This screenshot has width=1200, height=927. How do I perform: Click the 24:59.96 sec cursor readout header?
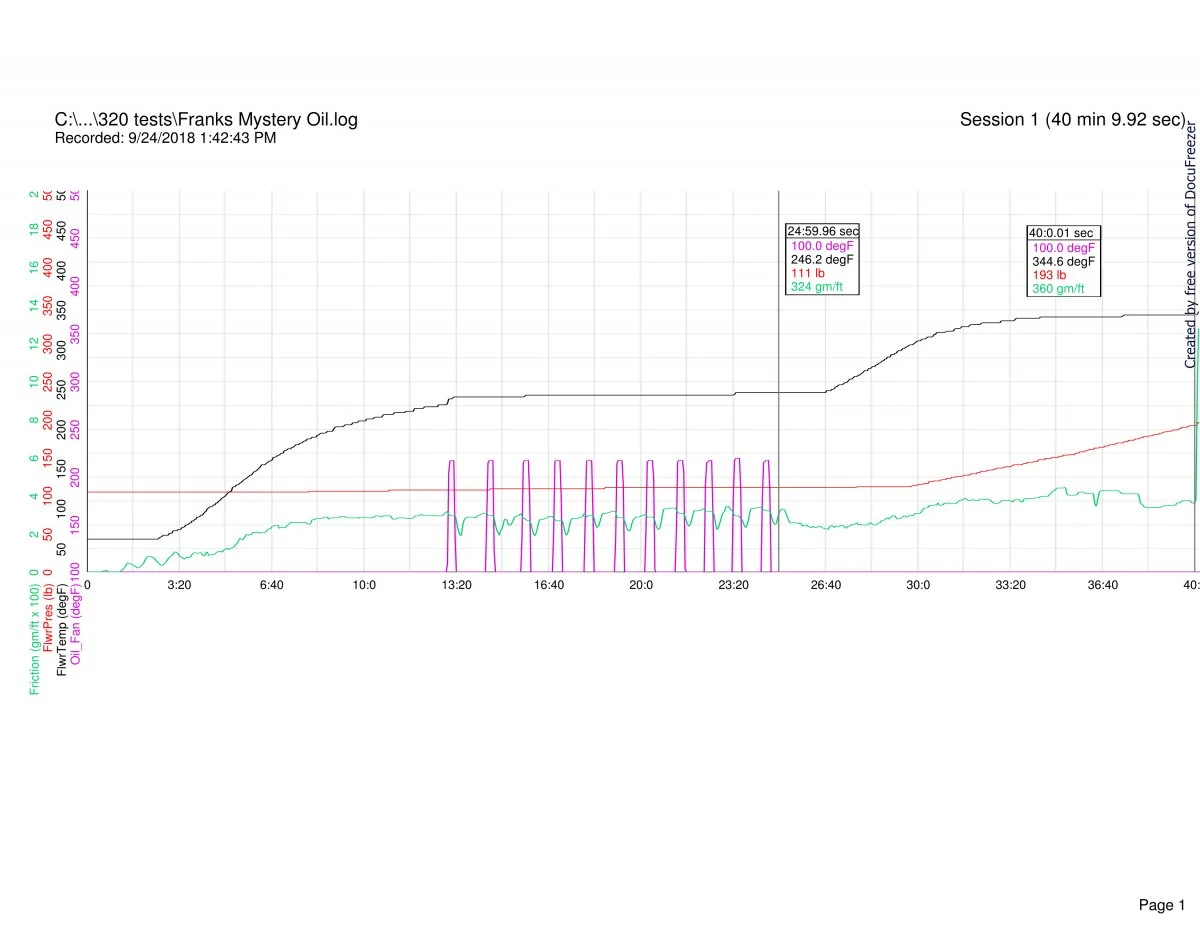click(x=822, y=231)
